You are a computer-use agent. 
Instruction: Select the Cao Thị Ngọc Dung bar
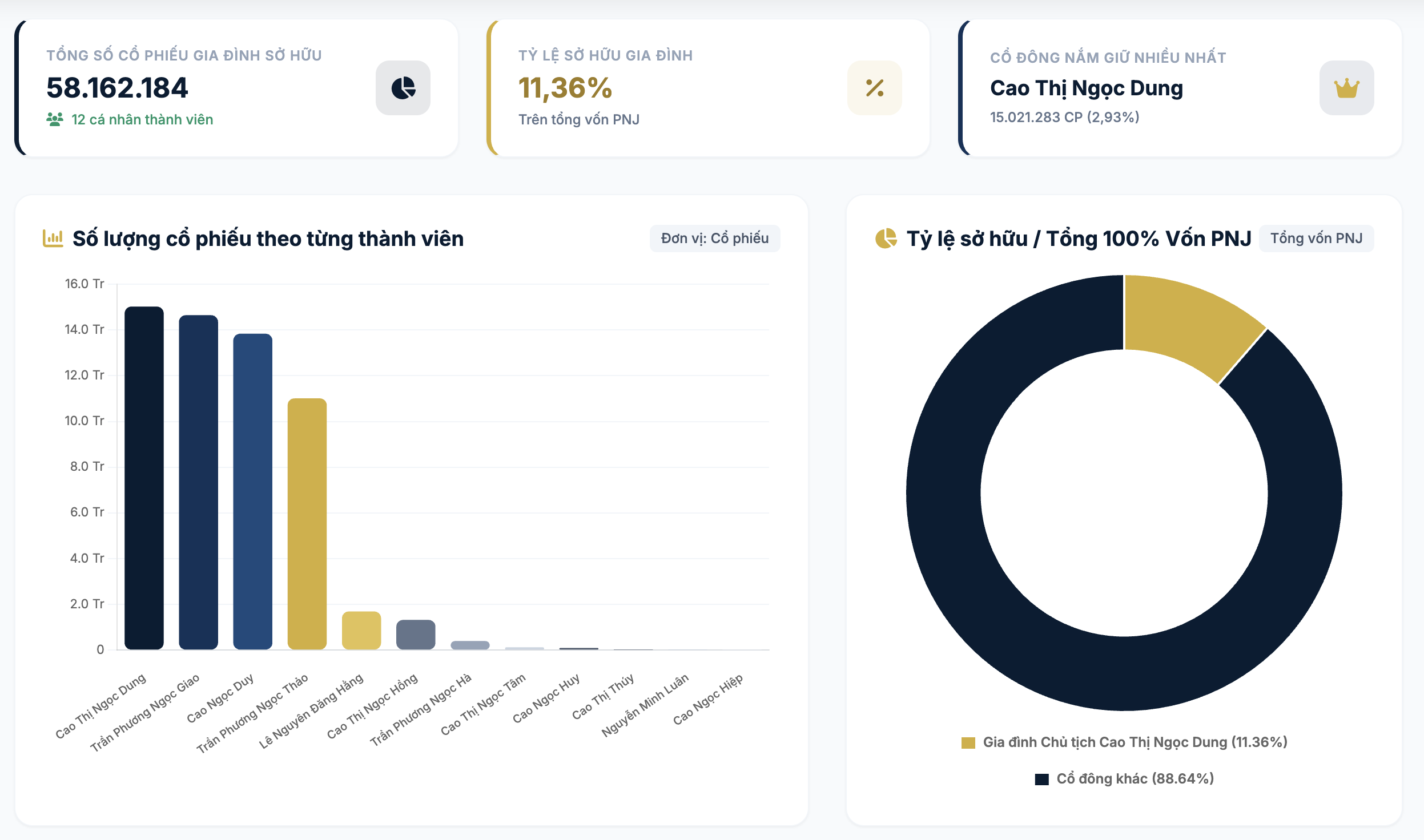(144, 478)
